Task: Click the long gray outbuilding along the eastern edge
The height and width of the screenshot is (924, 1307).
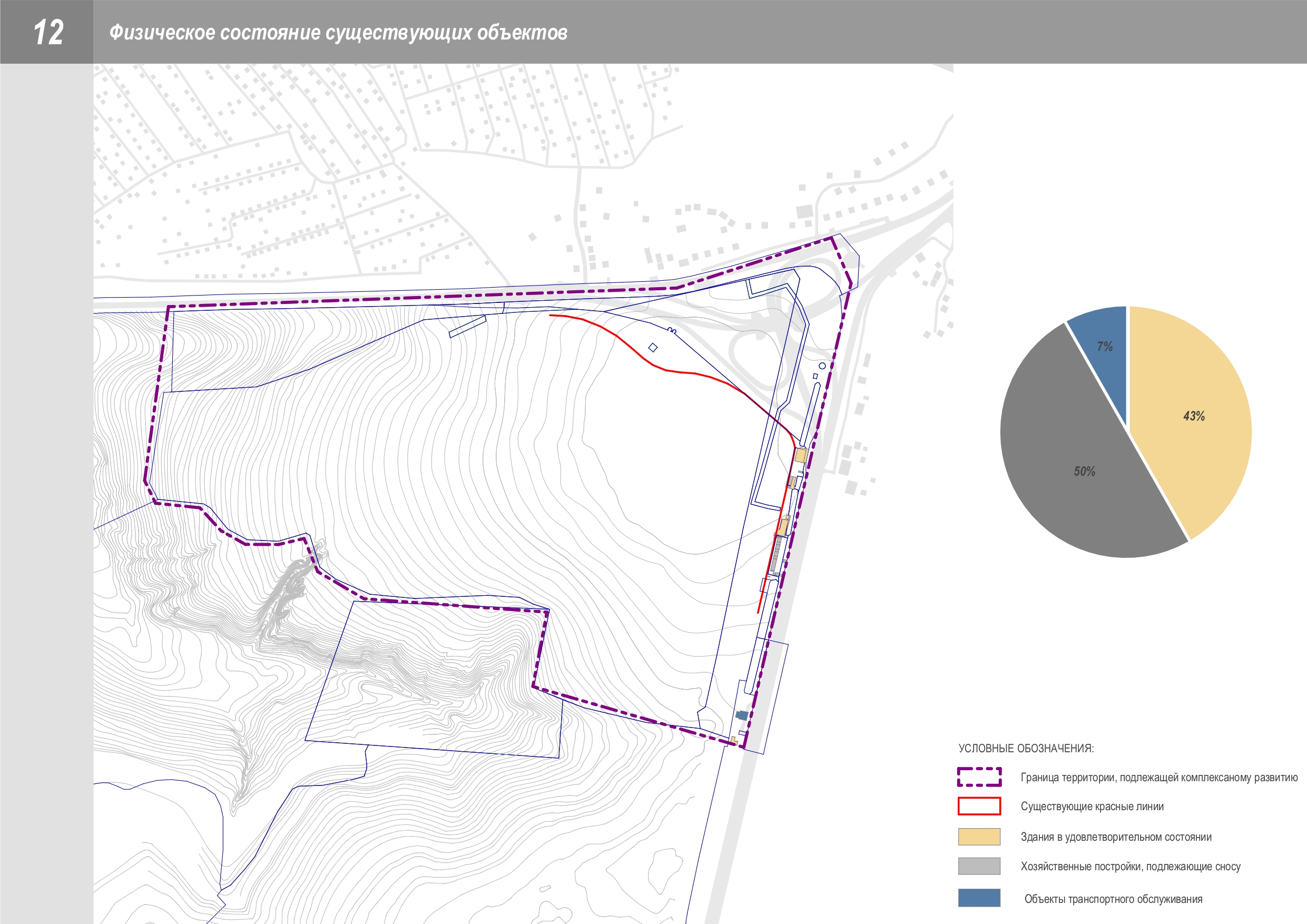Action: pos(777,554)
